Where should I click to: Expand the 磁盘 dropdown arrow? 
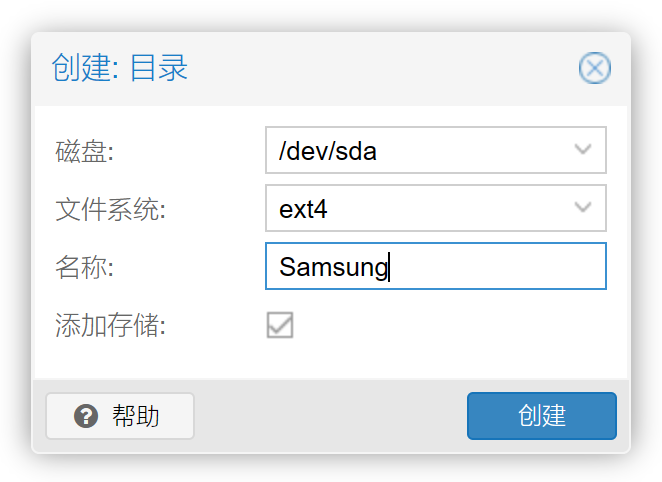tap(583, 150)
